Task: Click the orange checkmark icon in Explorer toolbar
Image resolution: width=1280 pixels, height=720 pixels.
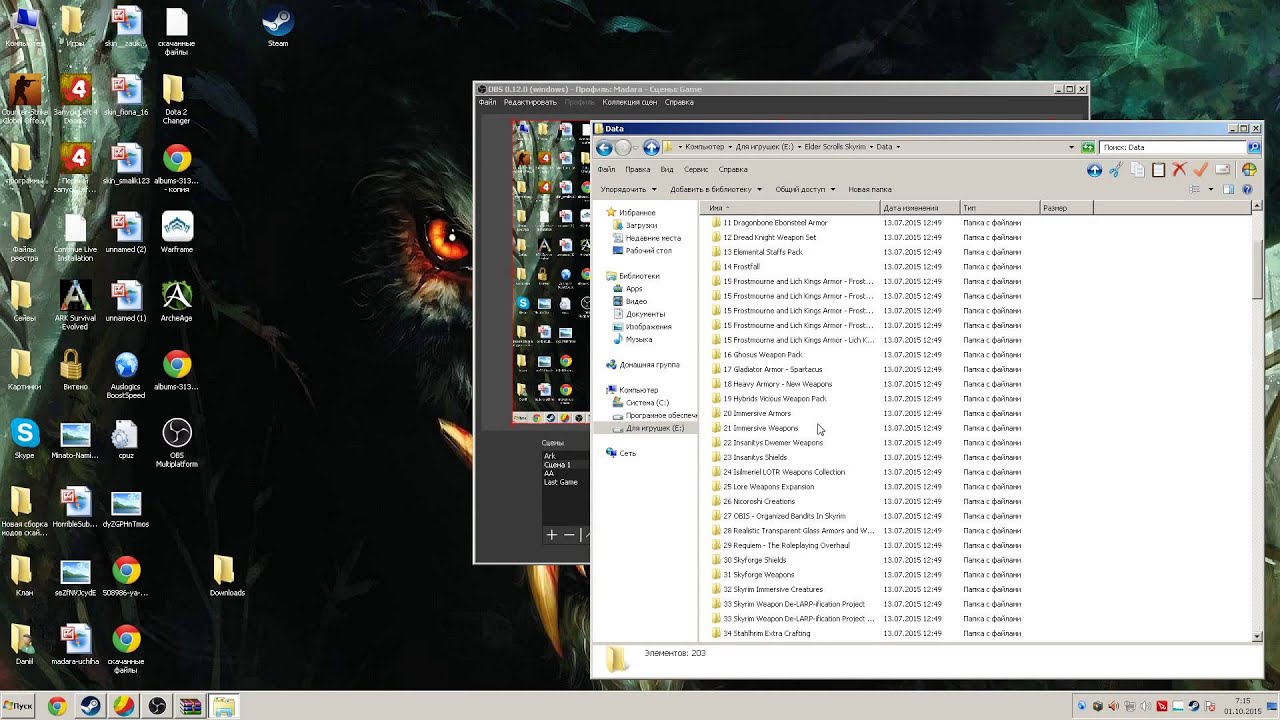Action: (1201, 170)
